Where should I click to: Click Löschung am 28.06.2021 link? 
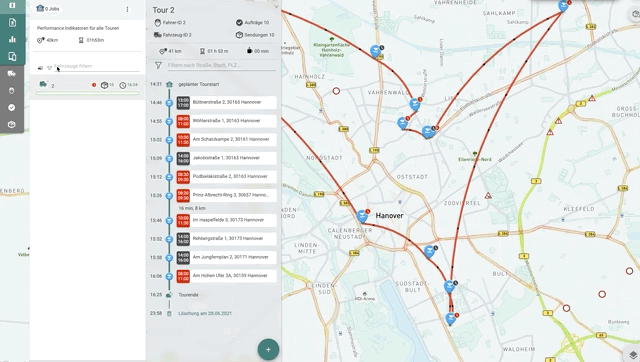pyautogui.click(x=205, y=313)
